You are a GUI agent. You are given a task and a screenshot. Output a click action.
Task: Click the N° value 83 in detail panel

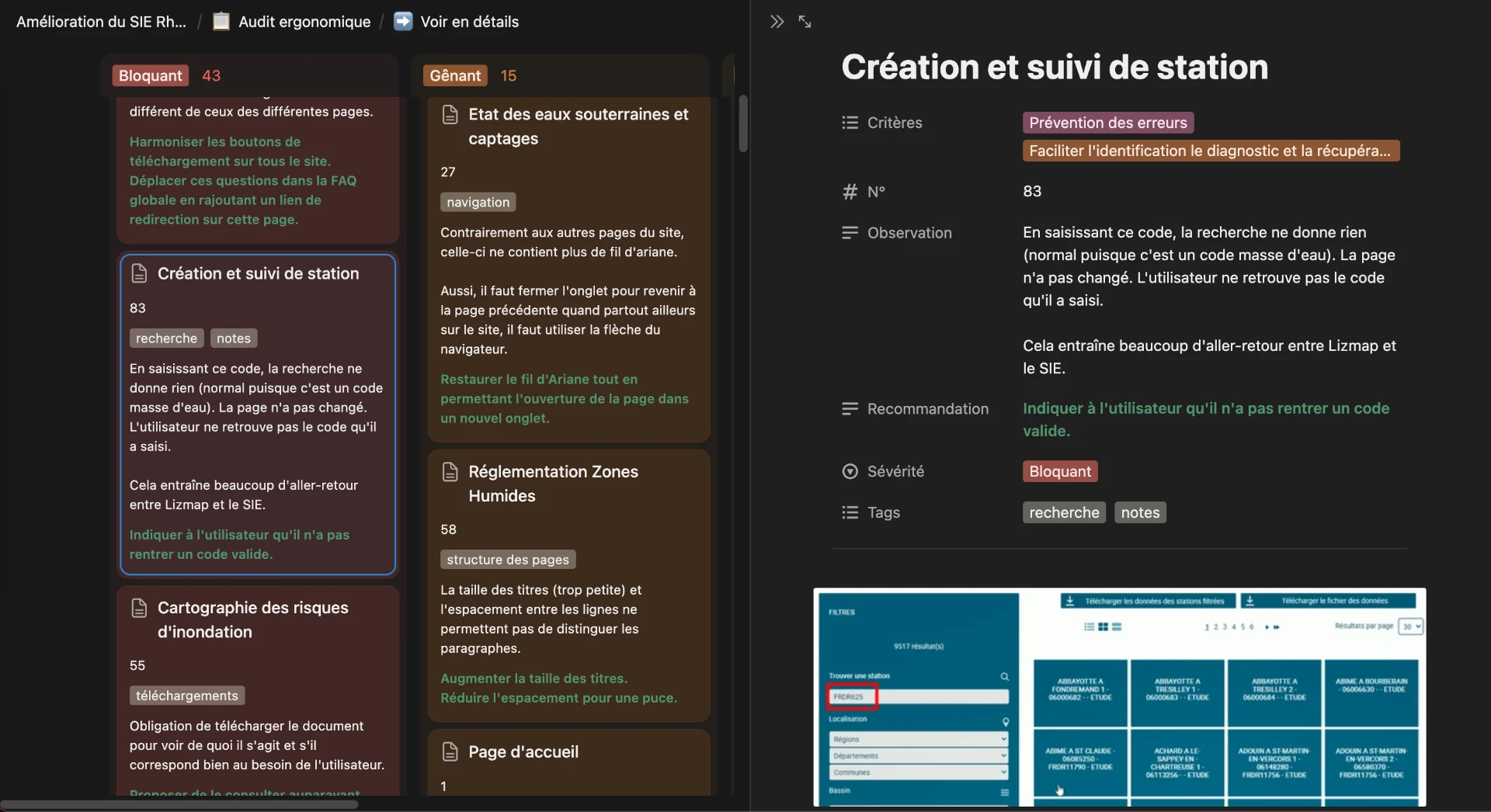pos(1032,192)
